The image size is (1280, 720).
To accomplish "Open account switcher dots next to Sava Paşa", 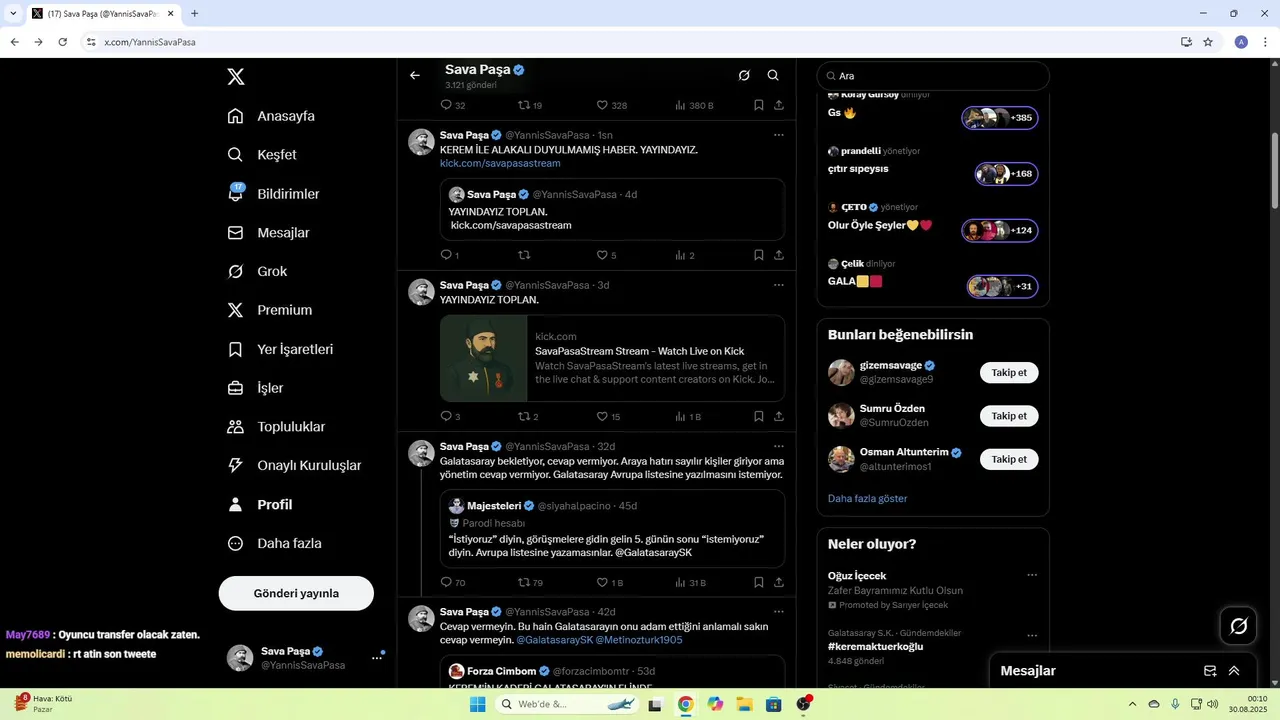I will coord(377,657).
